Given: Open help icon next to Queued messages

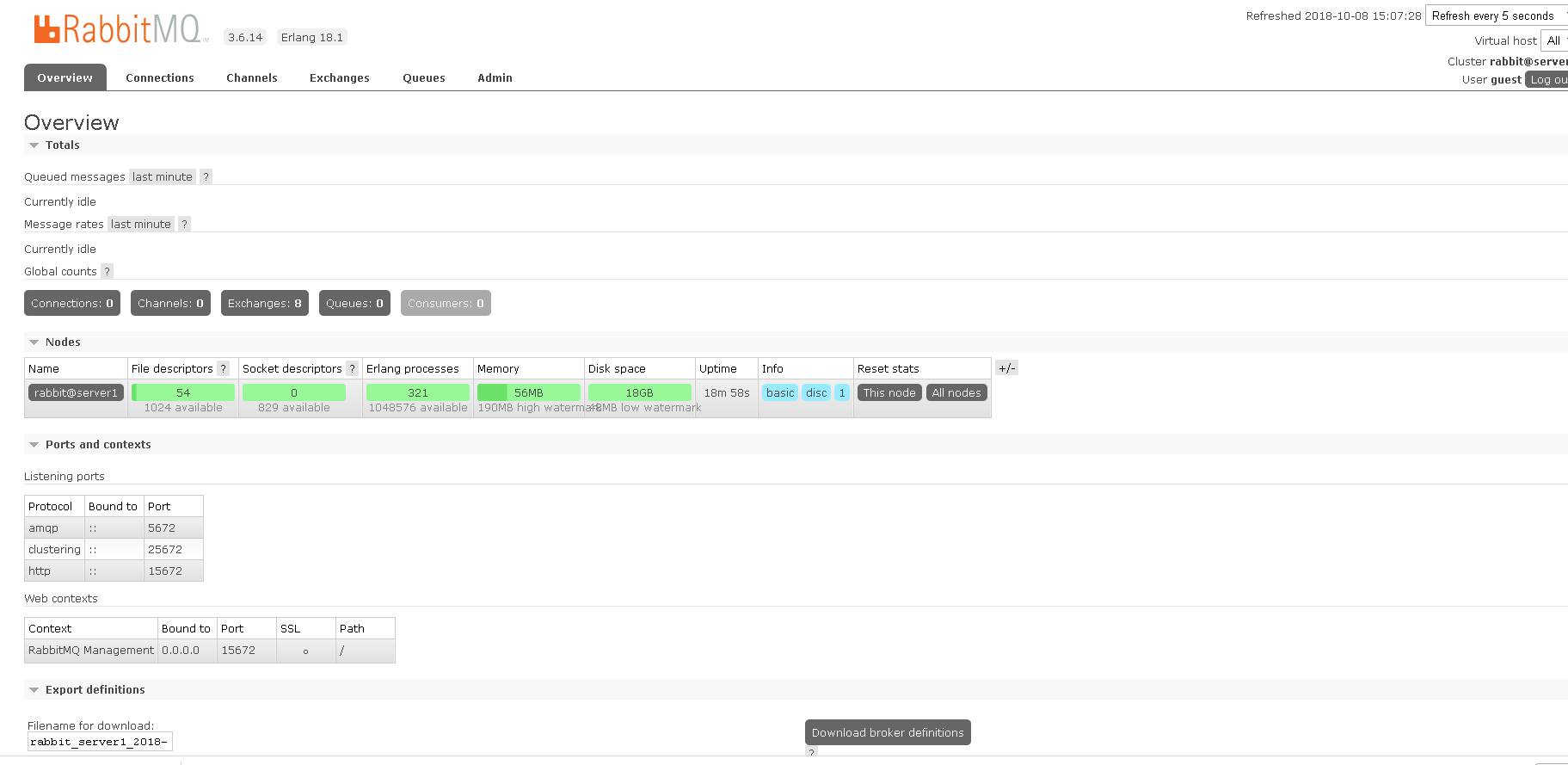Looking at the screenshot, I should (206, 176).
